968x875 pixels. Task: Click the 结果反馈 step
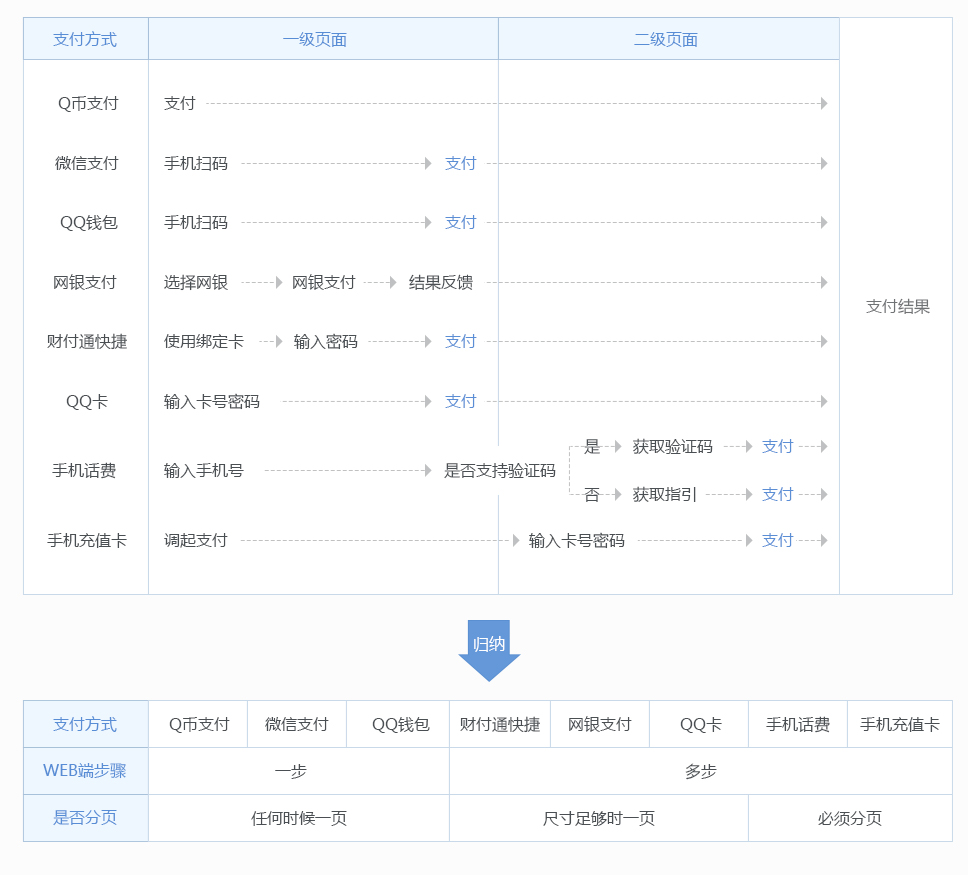tap(441, 282)
